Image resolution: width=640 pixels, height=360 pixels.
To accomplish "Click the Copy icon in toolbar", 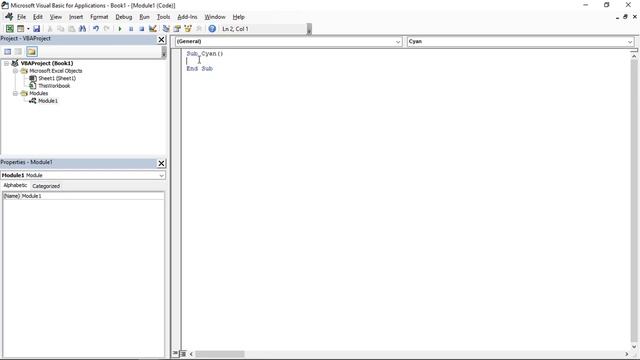I will click(60, 29).
